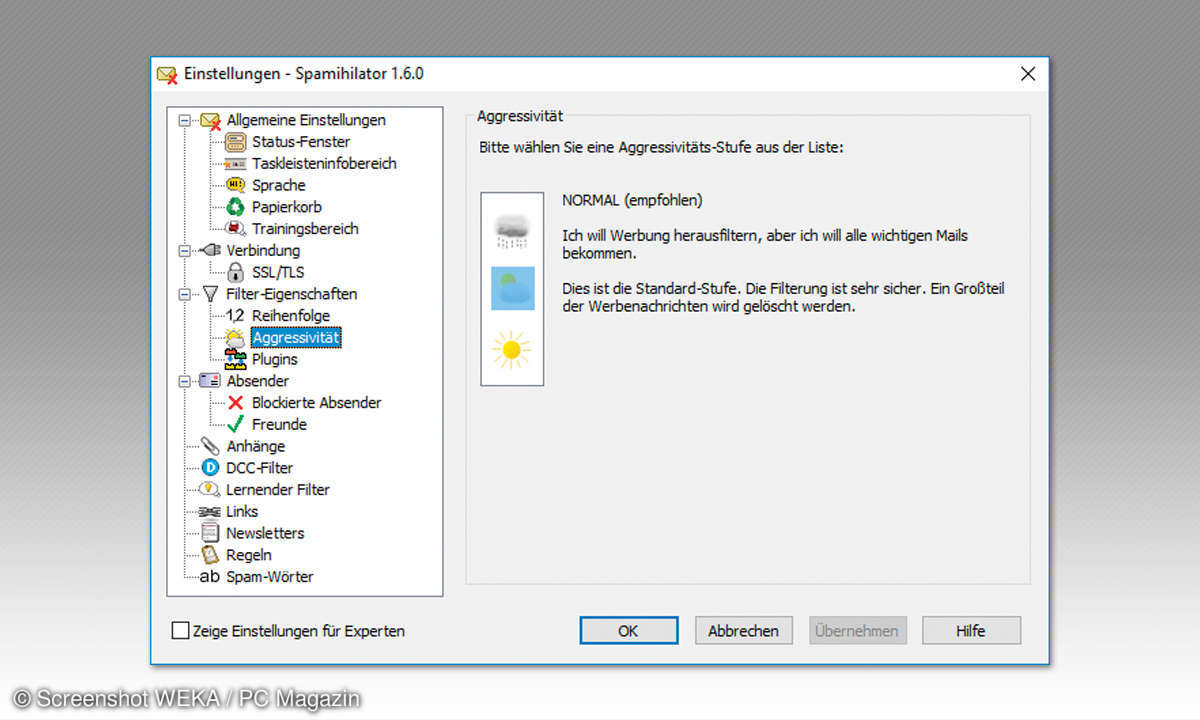The image size is (1200, 720).
Task: Open SSL/TLS via its padlock icon
Action: (x=235, y=272)
